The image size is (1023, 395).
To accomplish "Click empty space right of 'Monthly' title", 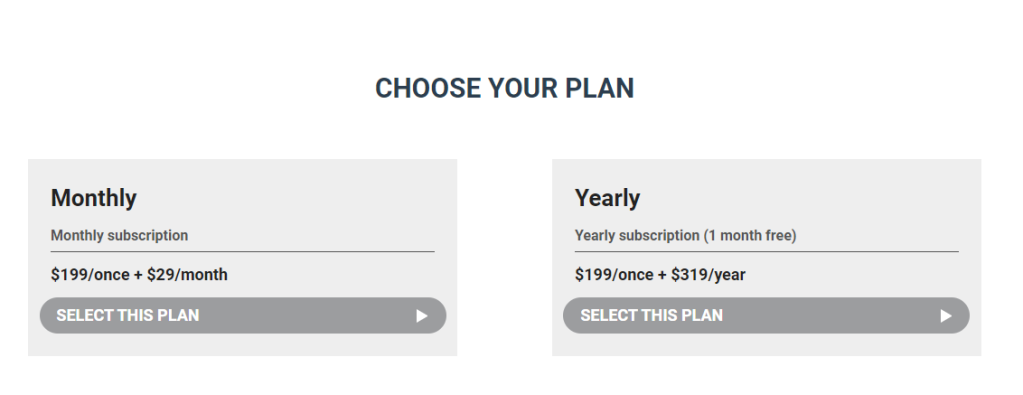I will 287,198.
